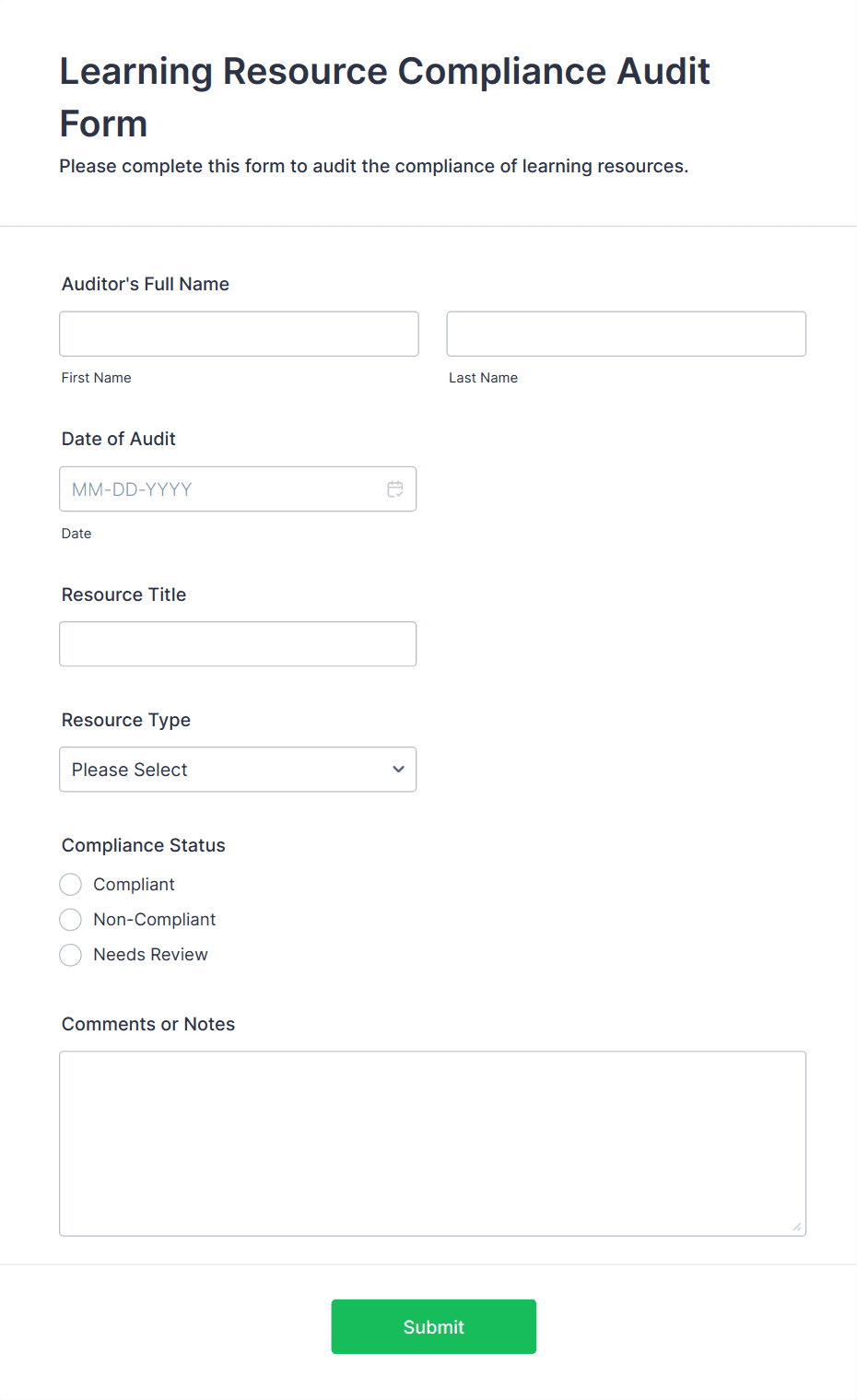The width and height of the screenshot is (857, 1400).
Task: Click the Date of Audit label
Action: (x=119, y=439)
